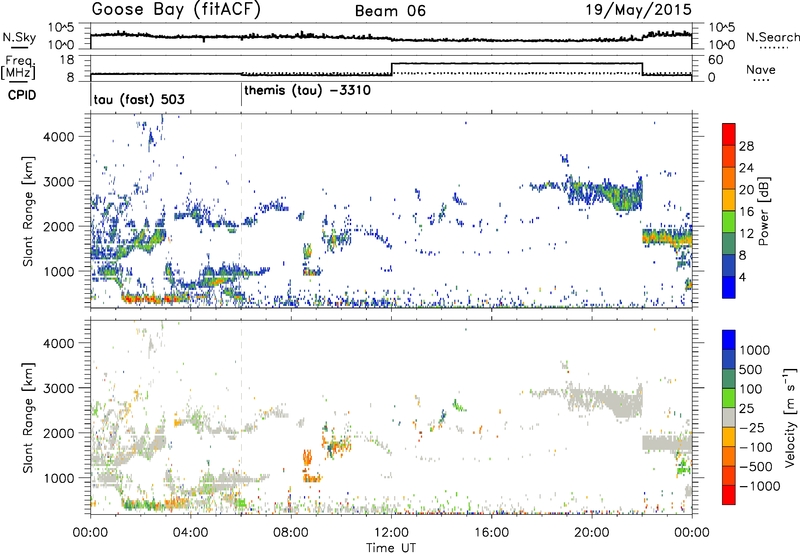Viewport: 800px width, 554px height.
Task: Click the 'Nave' legend label
Action: pyautogui.click(x=761, y=70)
